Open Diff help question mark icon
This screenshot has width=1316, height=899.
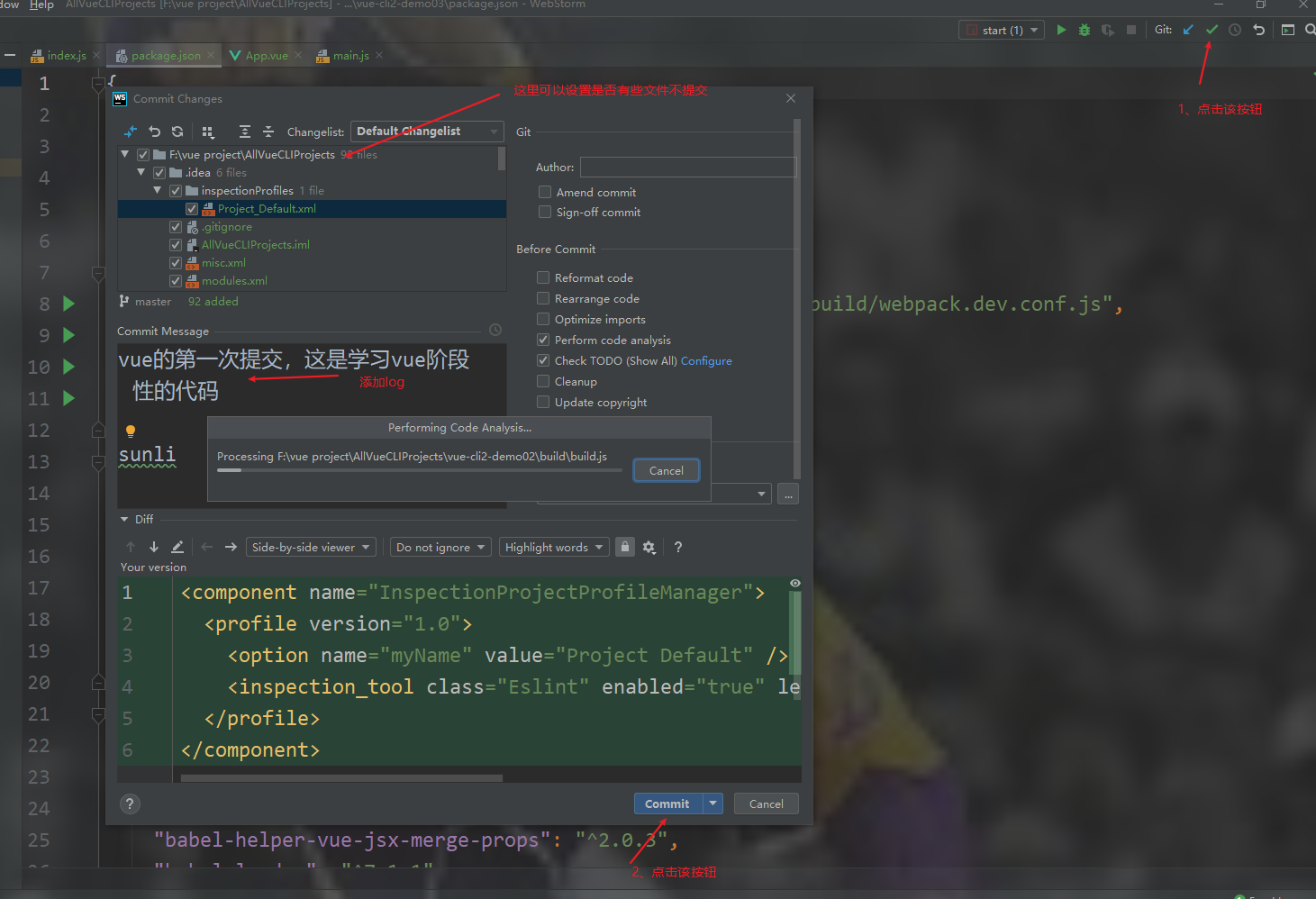(678, 547)
